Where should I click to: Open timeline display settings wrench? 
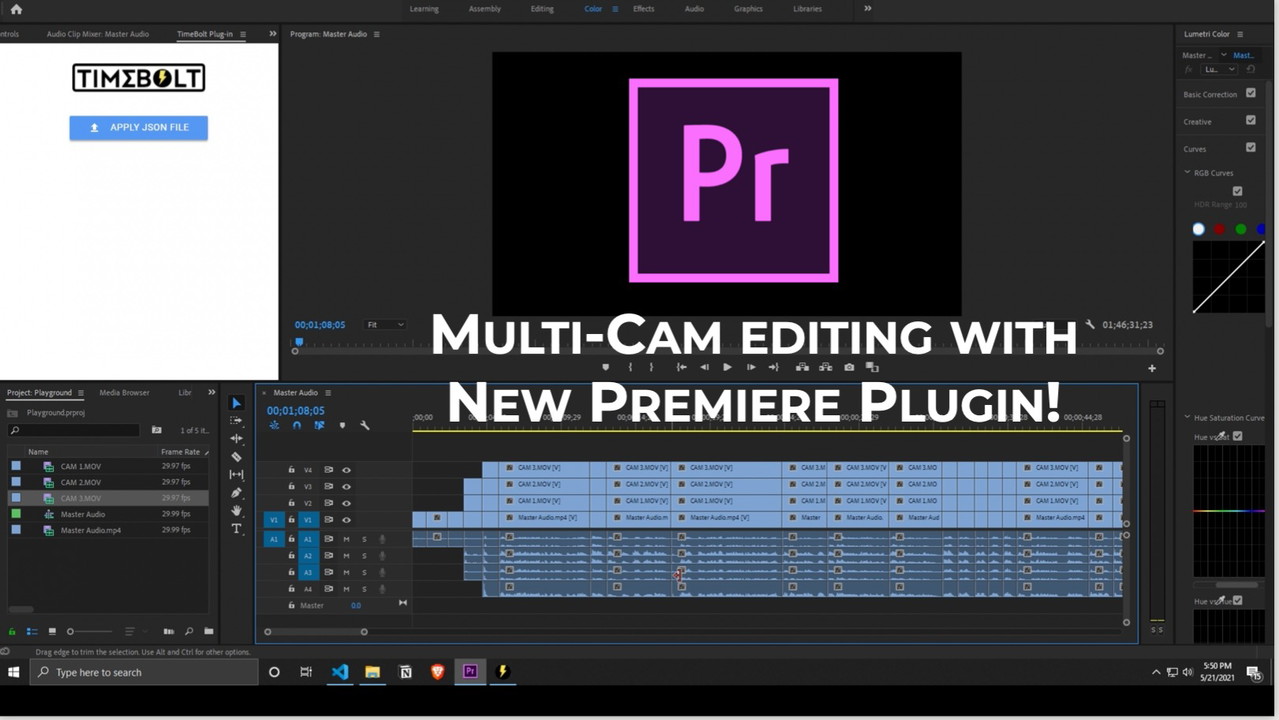(365, 425)
